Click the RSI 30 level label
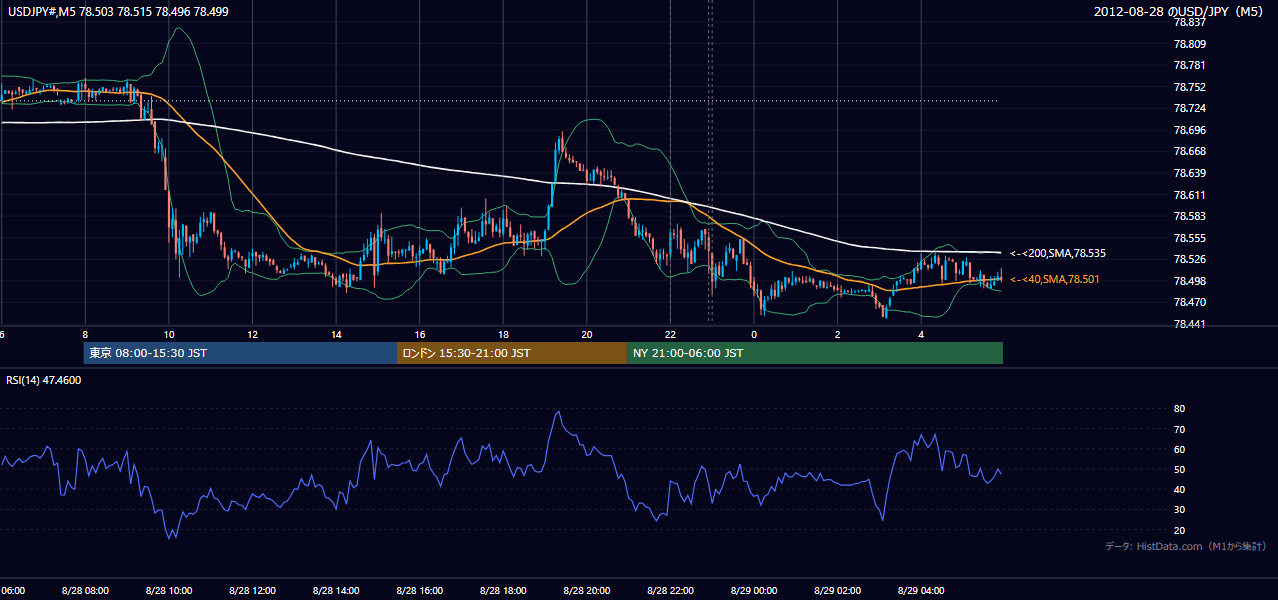 point(1179,510)
